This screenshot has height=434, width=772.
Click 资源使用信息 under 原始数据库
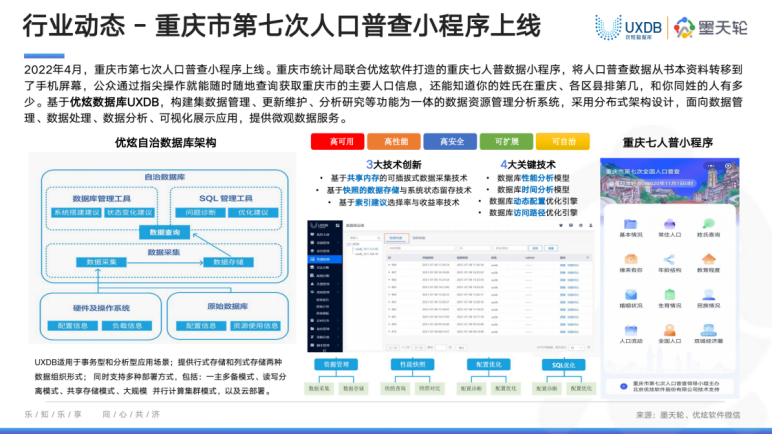[x=255, y=326]
